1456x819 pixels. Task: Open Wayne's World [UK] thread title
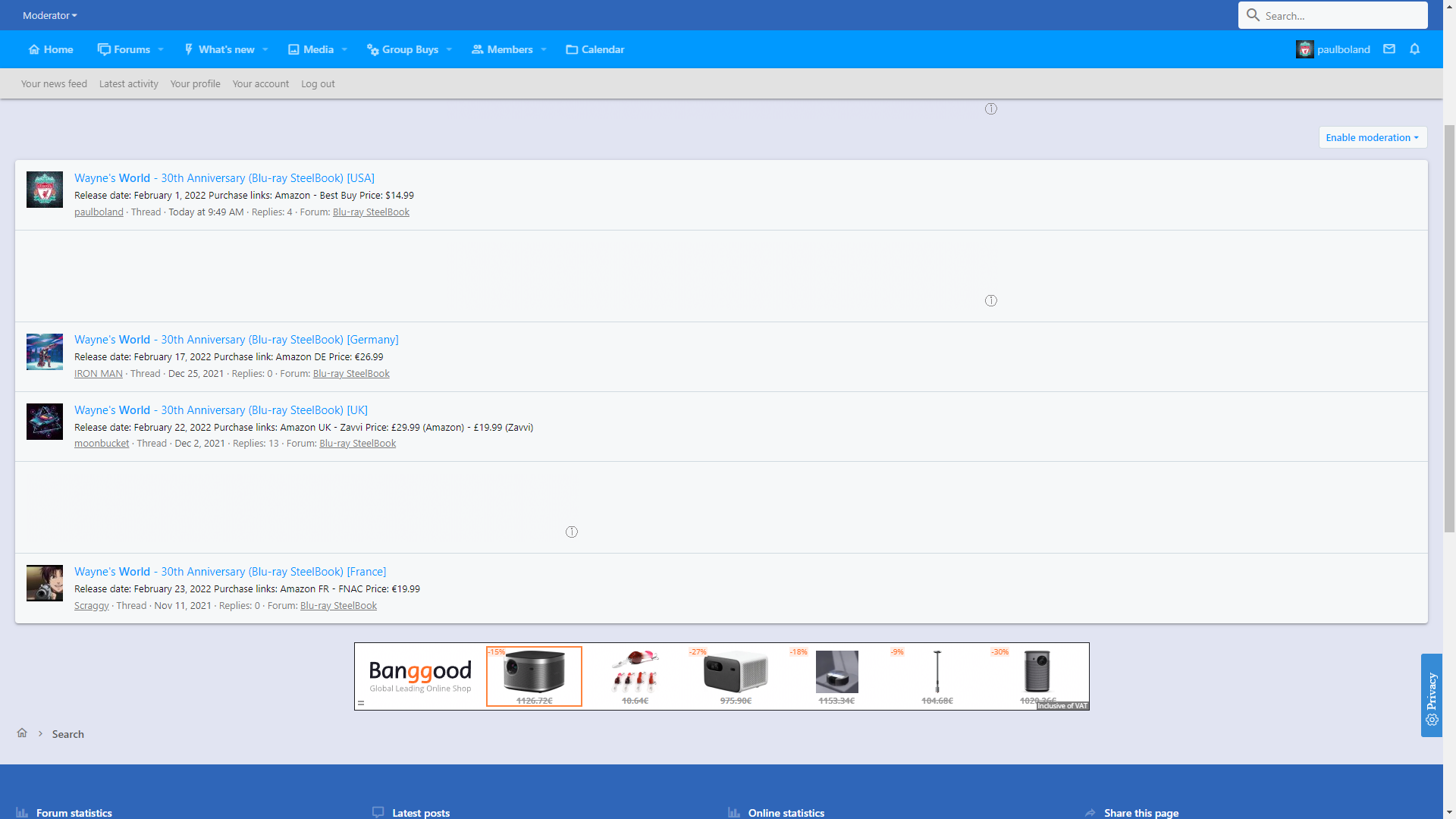(x=221, y=410)
